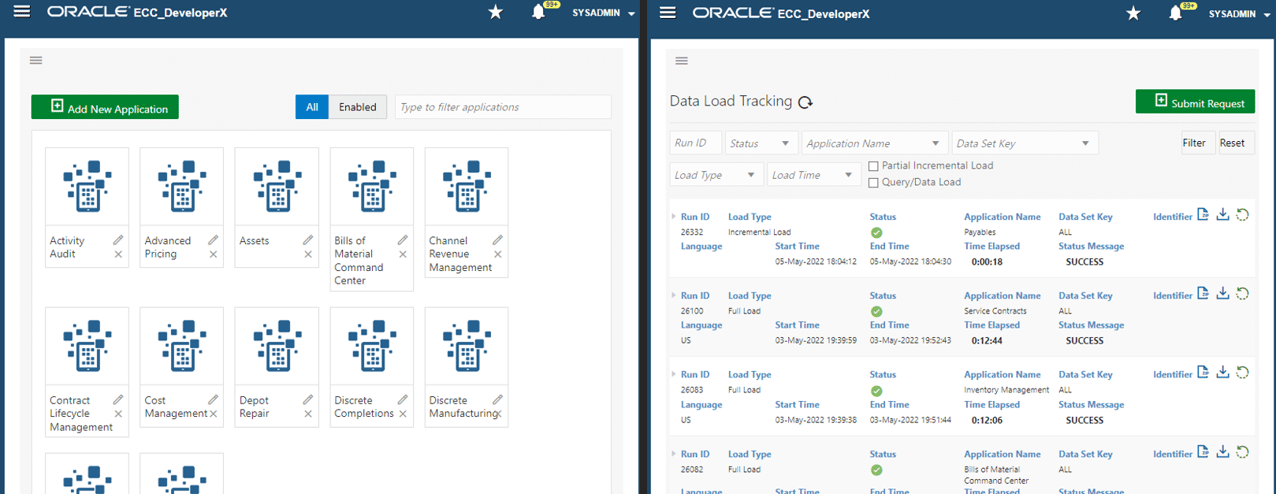
Task: Download log for Run ID 26332
Action: [1222, 215]
